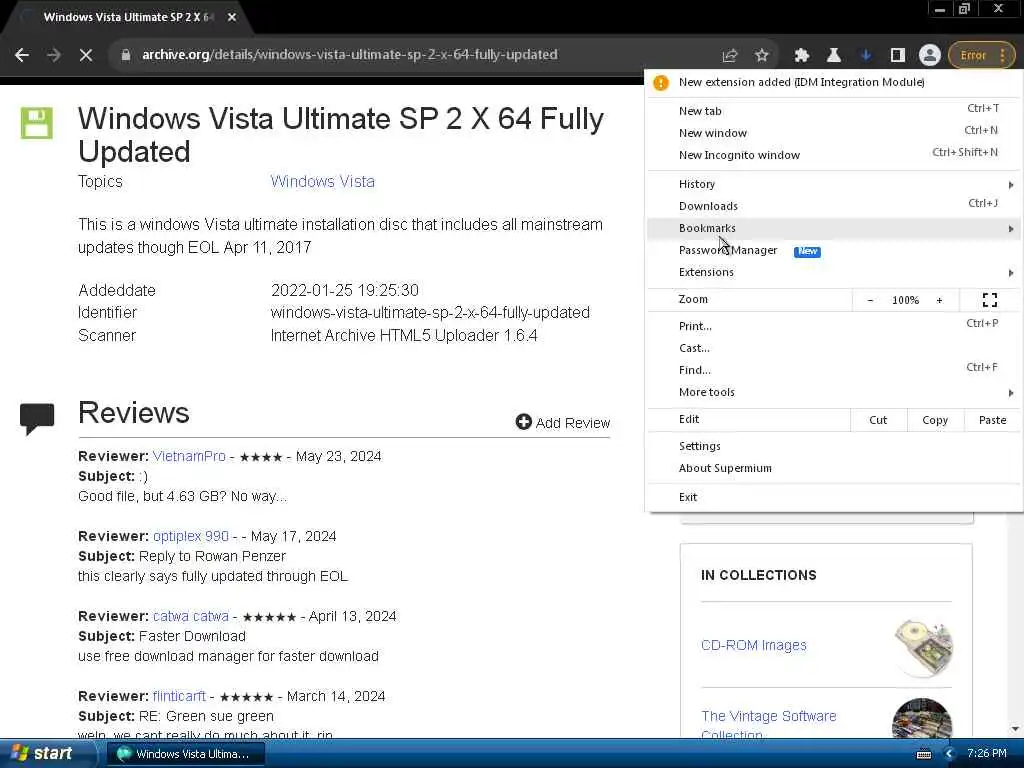The image size is (1024, 768).
Task: Open the extensions puzzle icon
Action: [801, 56]
